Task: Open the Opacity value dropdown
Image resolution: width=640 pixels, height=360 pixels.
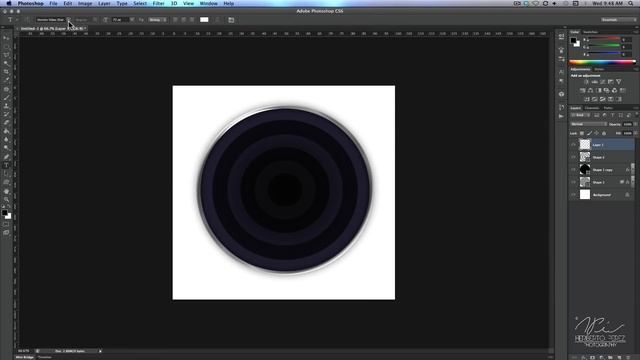Action: coord(636,124)
